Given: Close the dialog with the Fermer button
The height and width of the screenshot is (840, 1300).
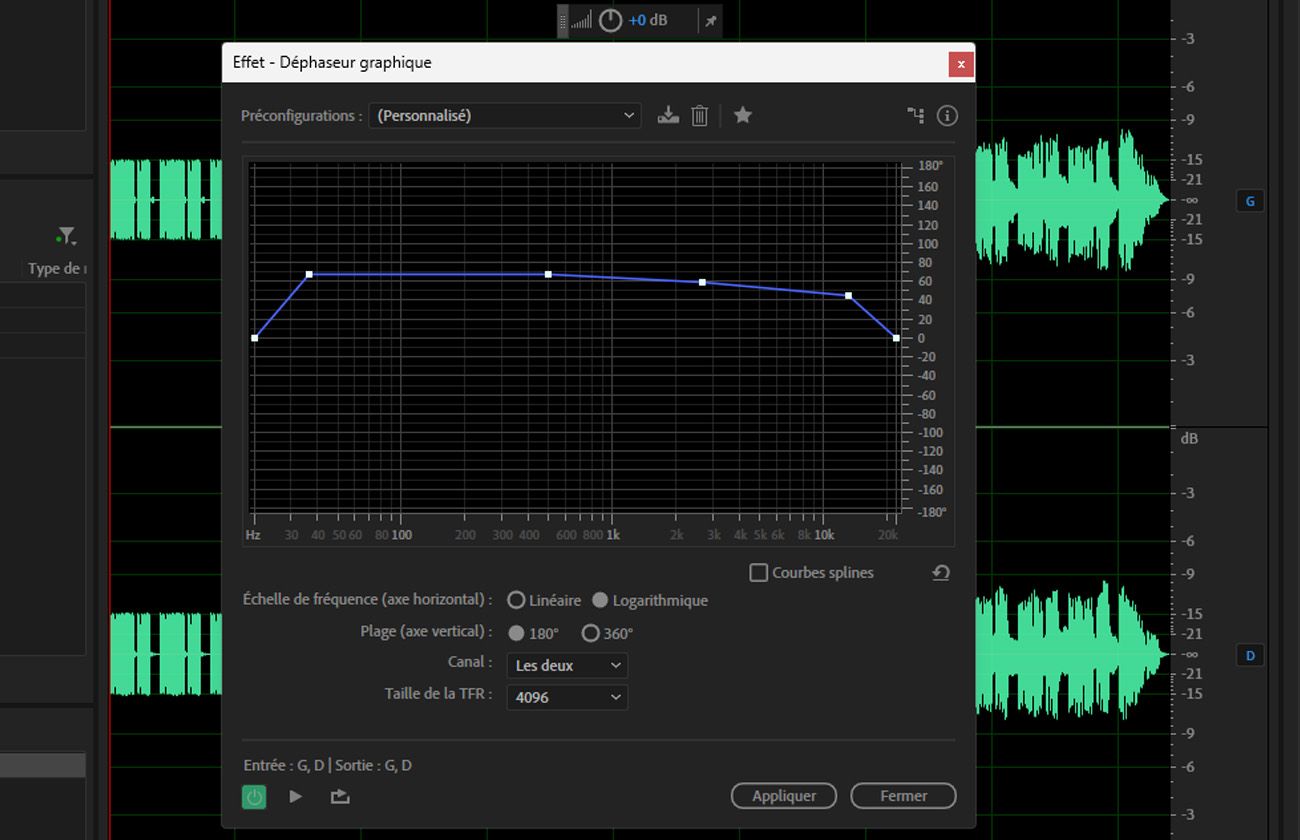Looking at the screenshot, I should point(903,796).
